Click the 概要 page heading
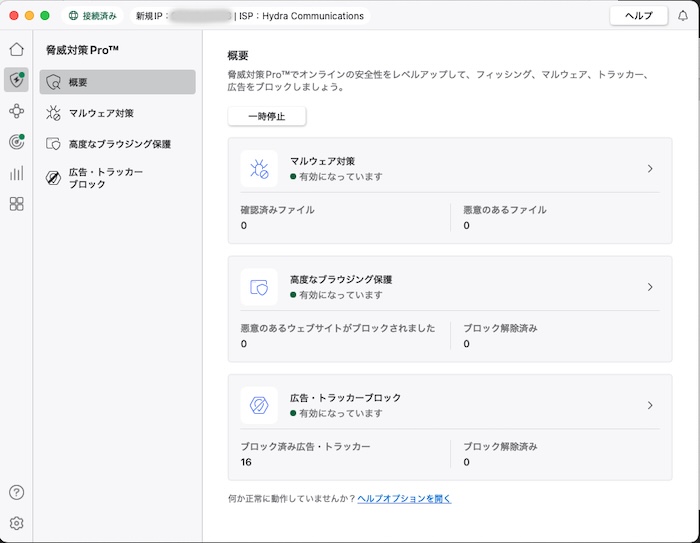 [238, 55]
